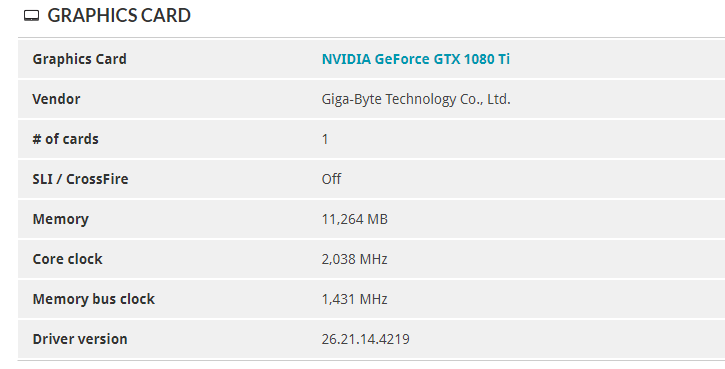
Task: Click the Core clock label
Action: pos(68,259)
